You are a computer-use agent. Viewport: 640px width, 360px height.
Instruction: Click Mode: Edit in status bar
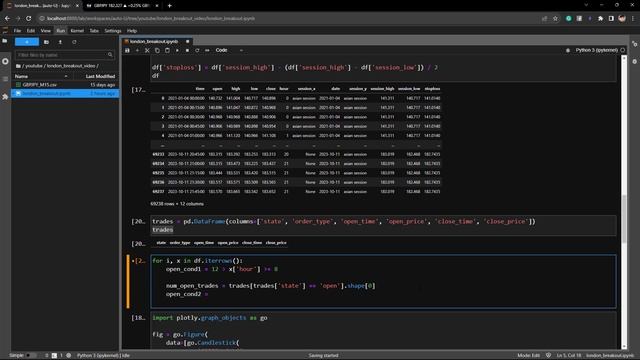pyautogui.click(x=529, y=356)
